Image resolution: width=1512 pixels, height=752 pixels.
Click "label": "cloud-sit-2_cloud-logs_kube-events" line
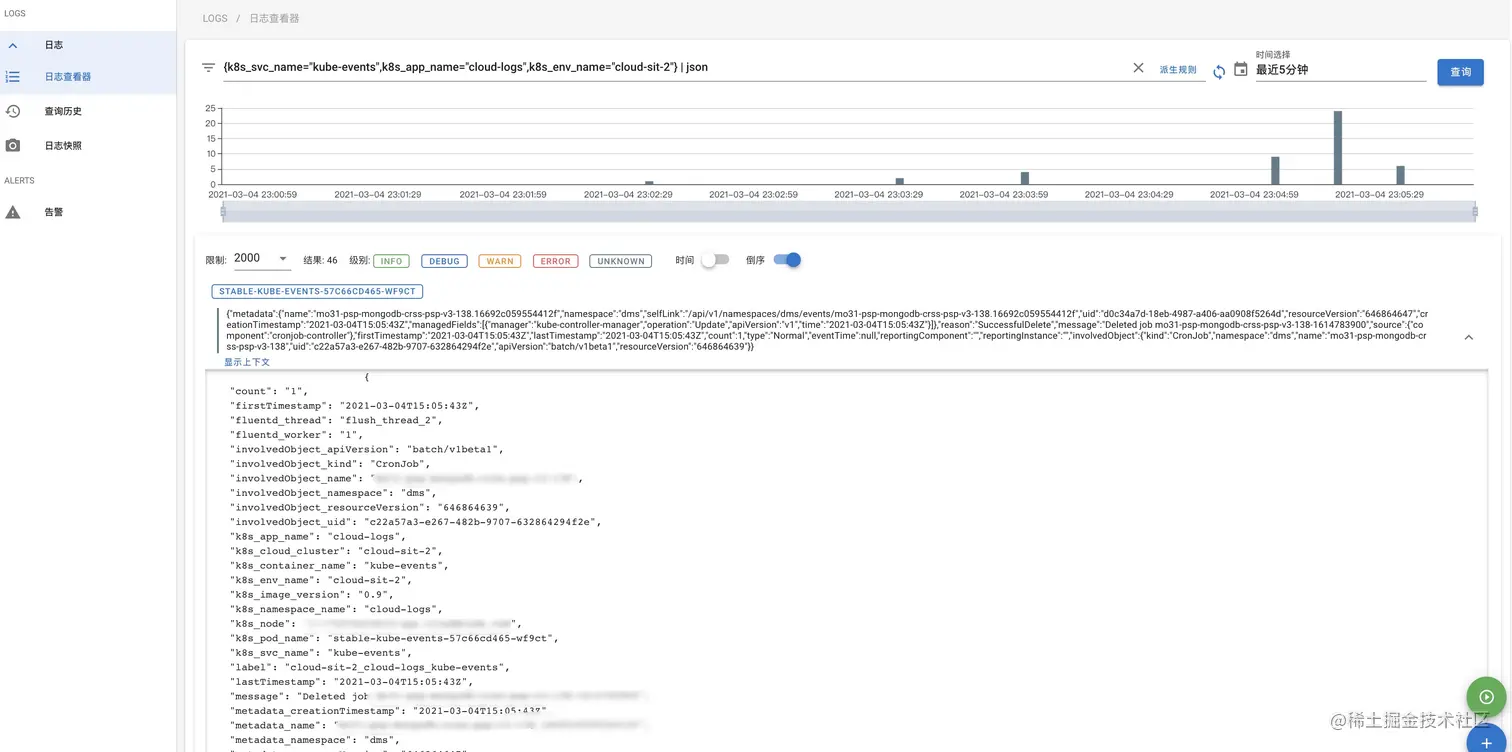point(369,667)
